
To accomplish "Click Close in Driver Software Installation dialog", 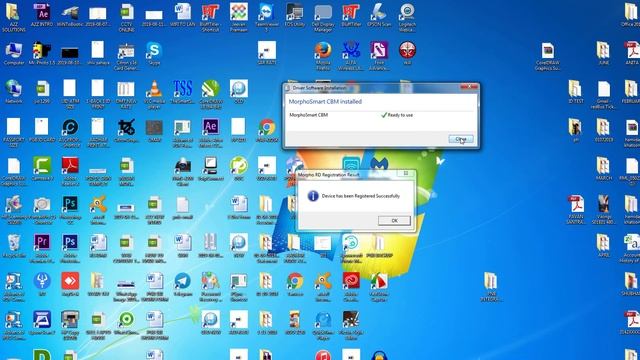I will point(461,139).
